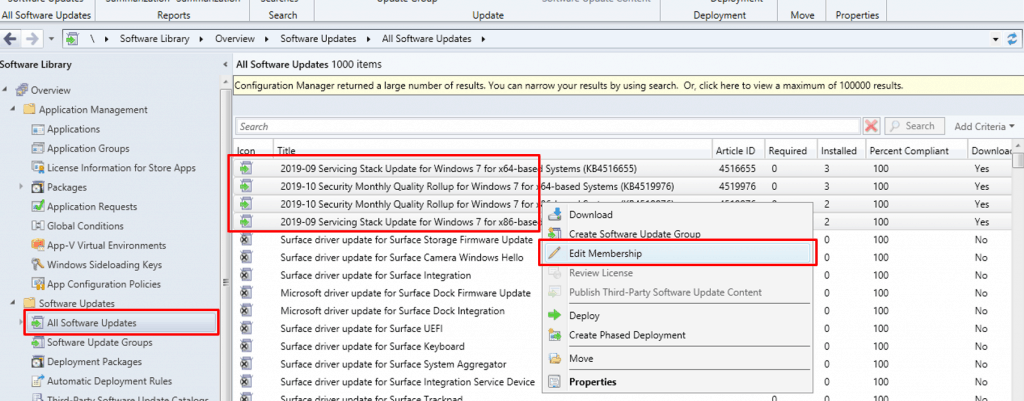Select Windows Sideloading Keys node
The image size is (1024, 401).
[x=104, y=265]
